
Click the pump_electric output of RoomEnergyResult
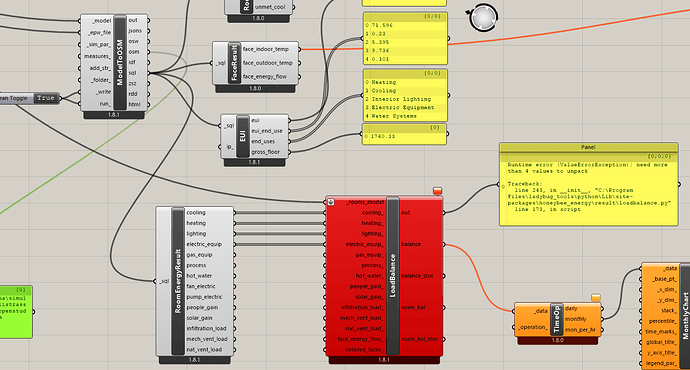(204, 297)
